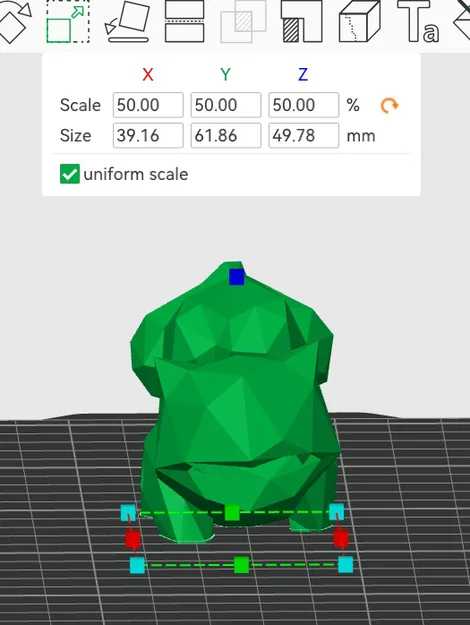Select the right red X scale handle
This screenshot has height=625, width=470.
click(x=340, y=538)
